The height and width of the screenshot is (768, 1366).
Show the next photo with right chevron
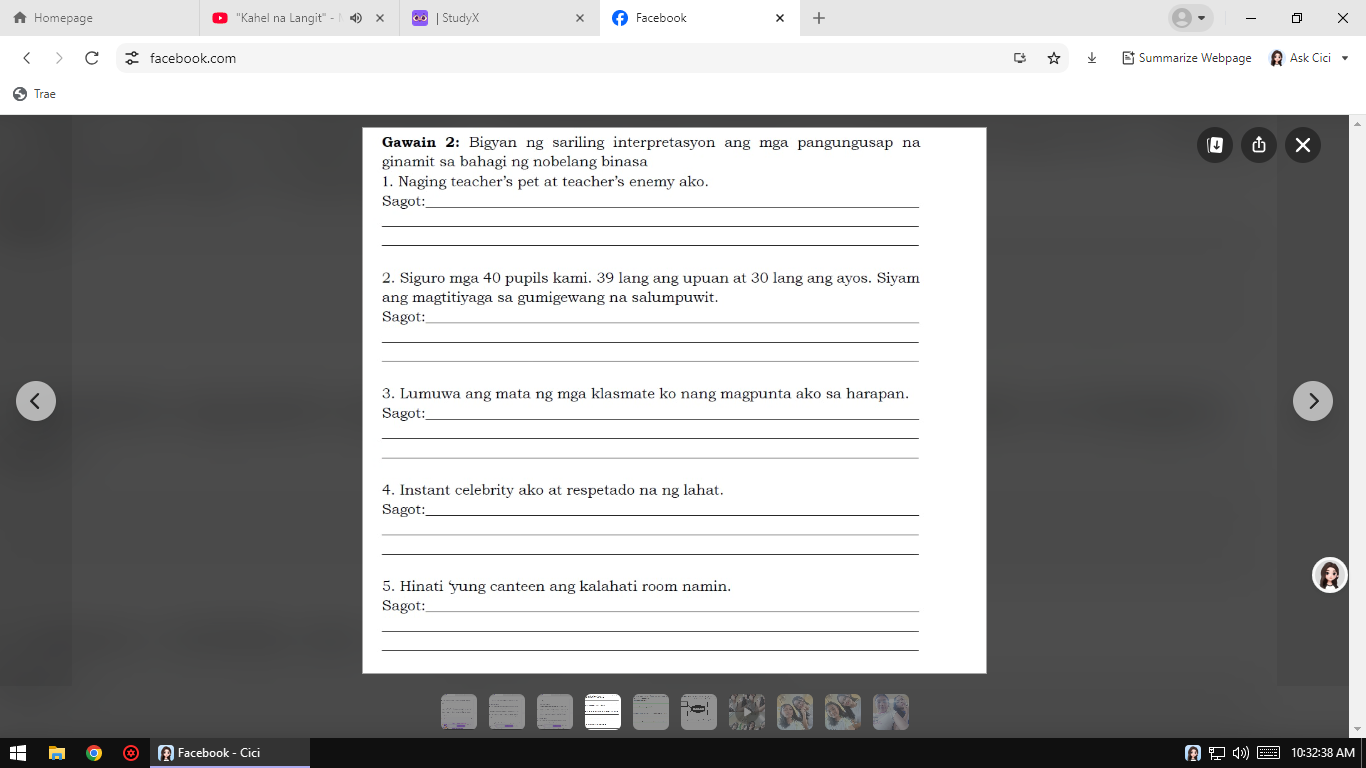[1313, 401]
